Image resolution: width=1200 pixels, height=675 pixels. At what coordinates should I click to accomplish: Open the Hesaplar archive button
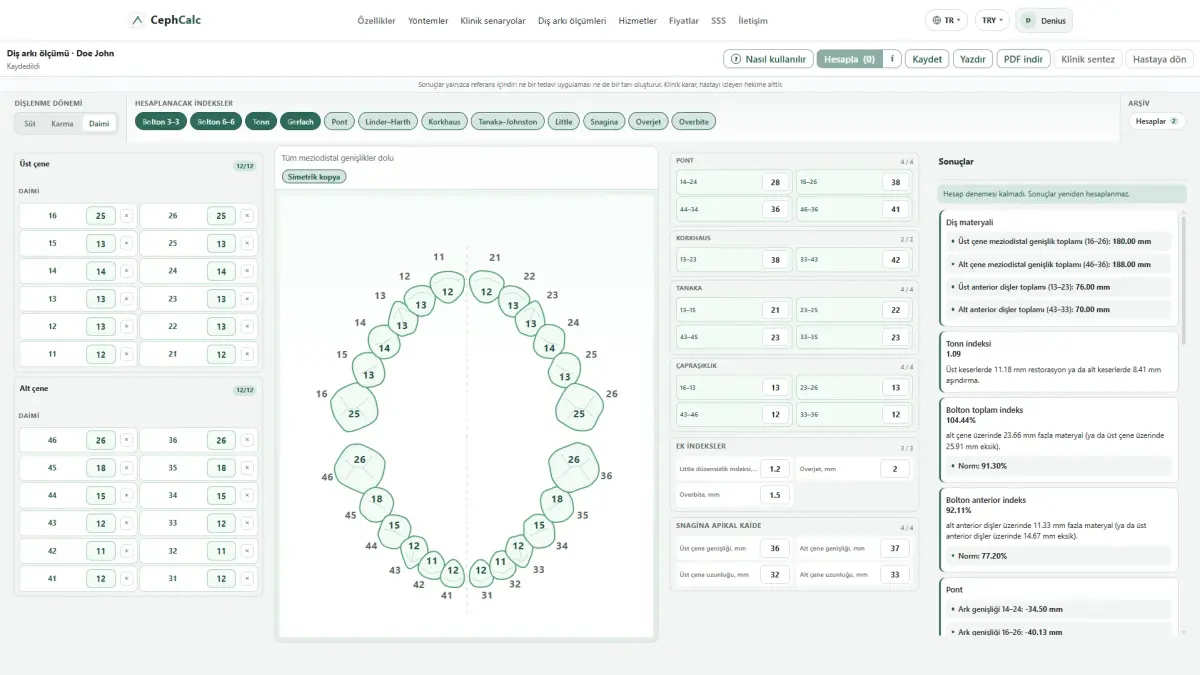tap(1157, 121)
